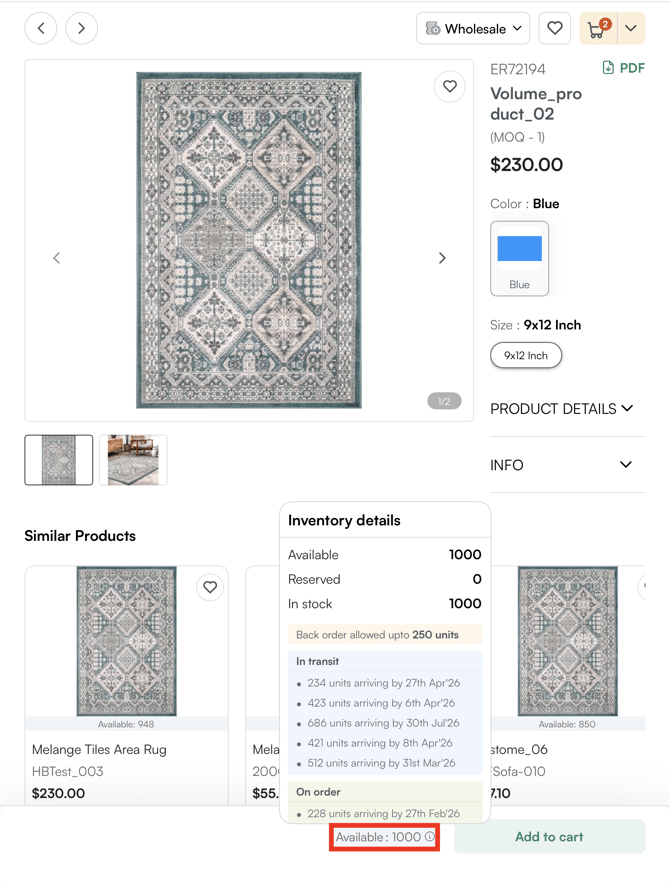Click info icon next to Available: 1000
Viewport: 670px width, 887px height.
[430, 837]
